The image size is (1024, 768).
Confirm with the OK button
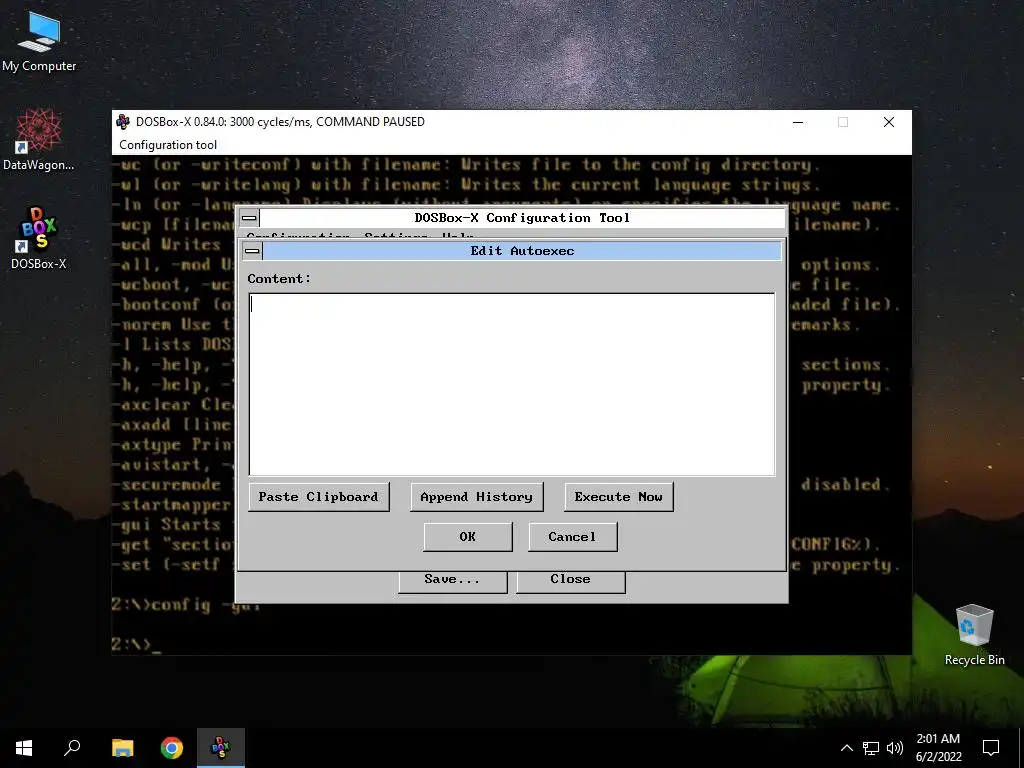(468, 537)
